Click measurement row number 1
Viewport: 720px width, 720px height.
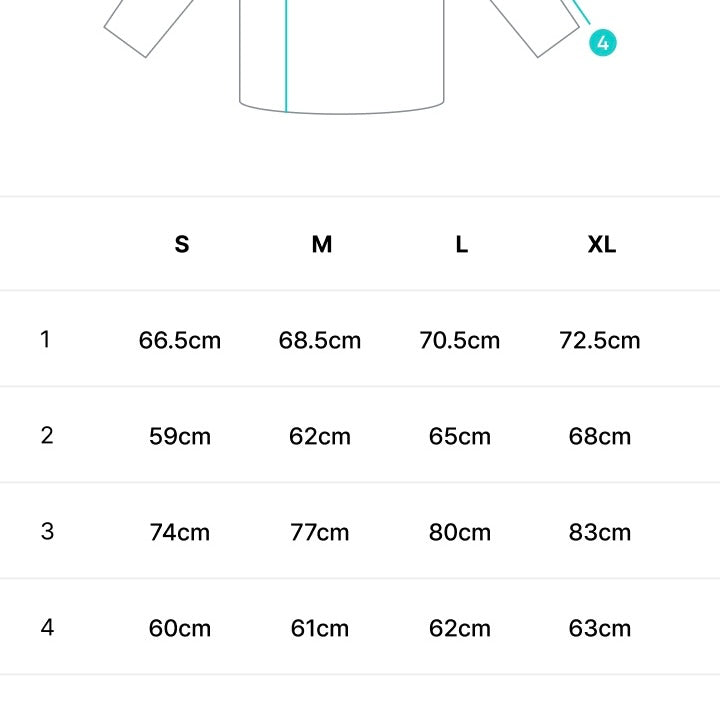[x=45, y=340]
